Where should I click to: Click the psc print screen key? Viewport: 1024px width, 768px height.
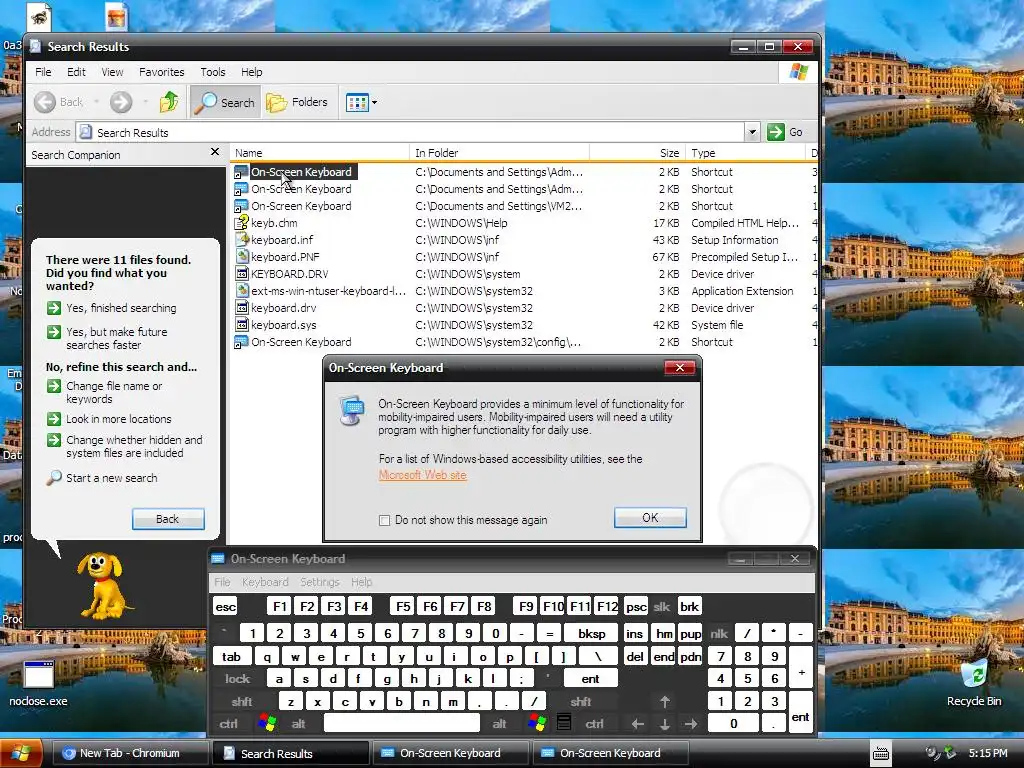tap(636, 607)
